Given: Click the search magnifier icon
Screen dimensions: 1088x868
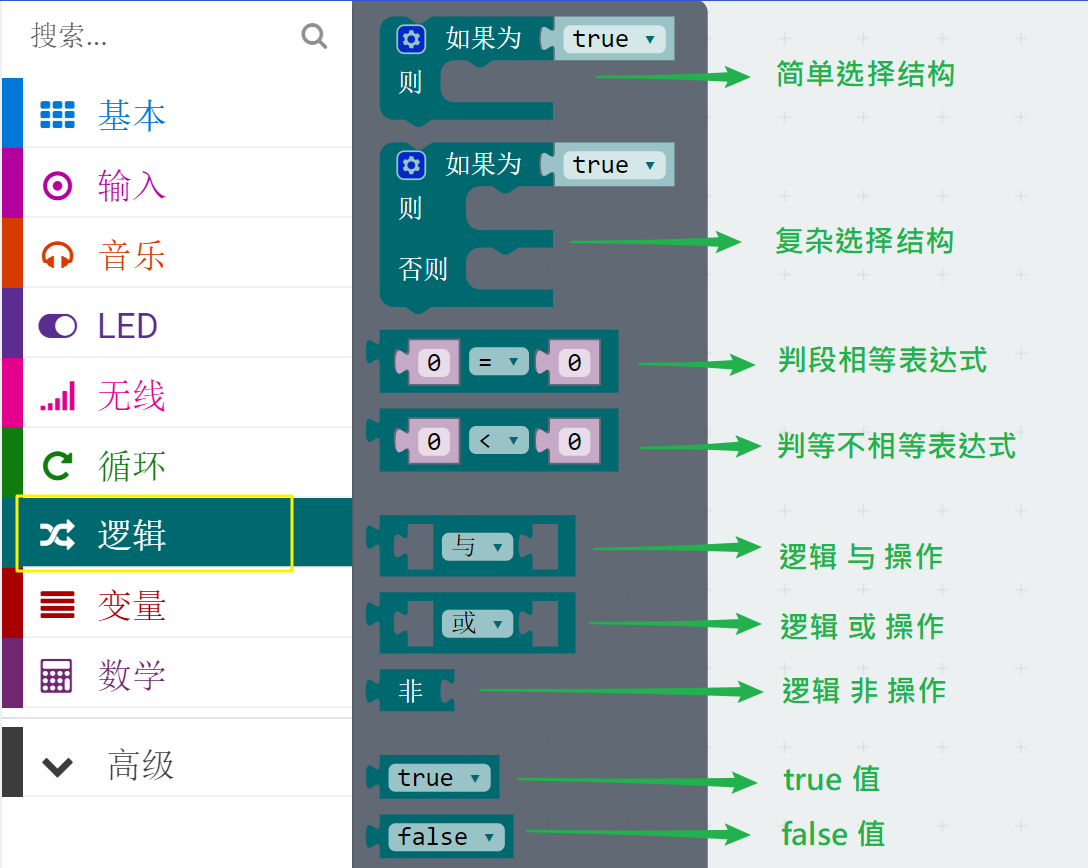Looking at the screenshot, I should point(314,36).
